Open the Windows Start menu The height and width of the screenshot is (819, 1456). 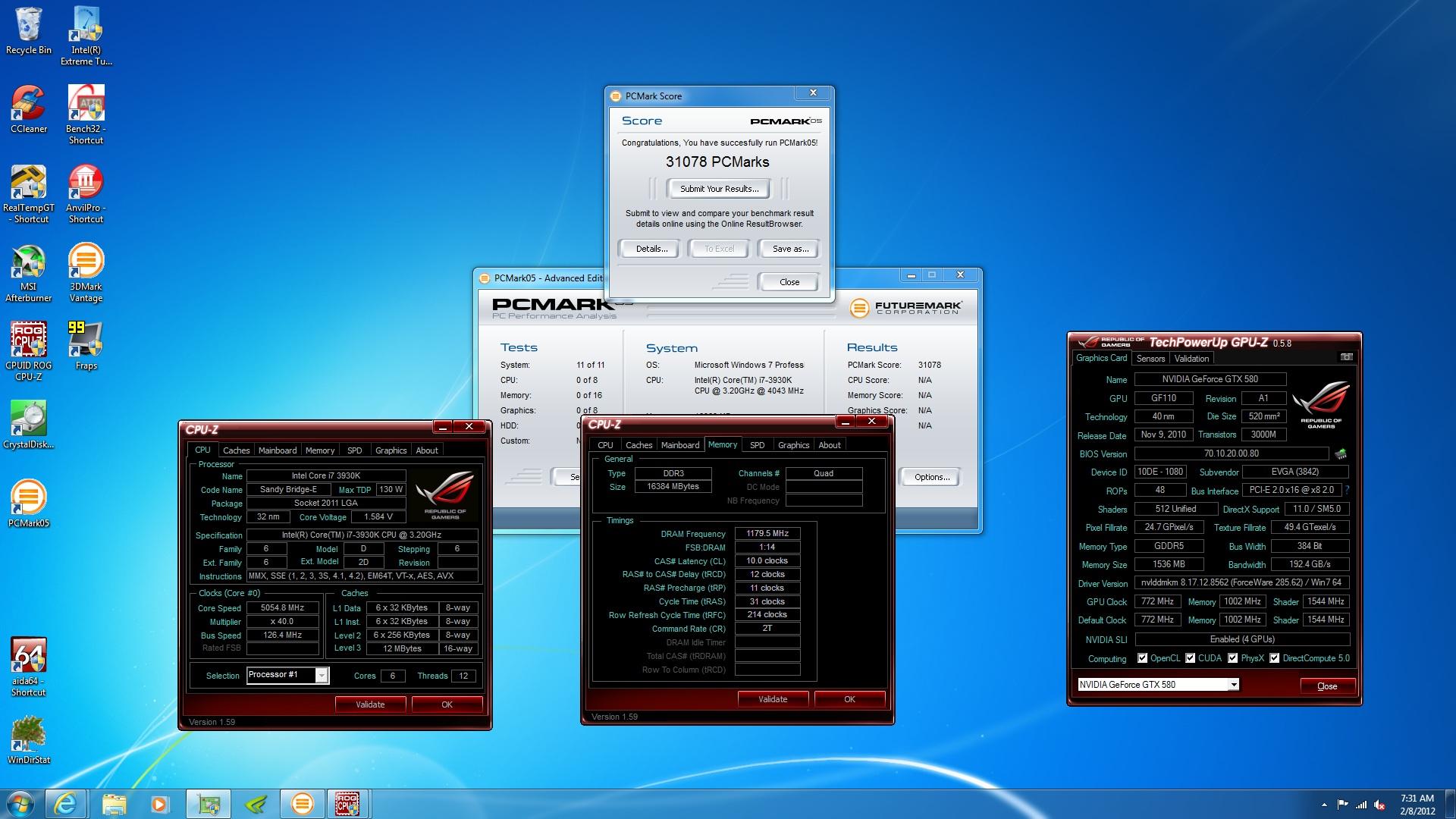click(20, 804)
